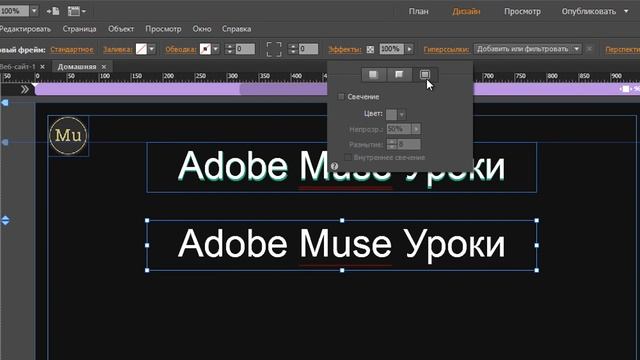Viewport: 640px width, 360px height.
Task: Open the Заливка fill swatch dropdown arrow
Action: 152,49
